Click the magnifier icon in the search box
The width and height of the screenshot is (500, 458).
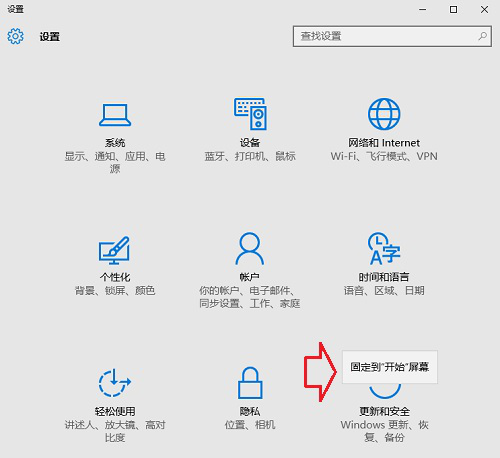pos(482,36)
